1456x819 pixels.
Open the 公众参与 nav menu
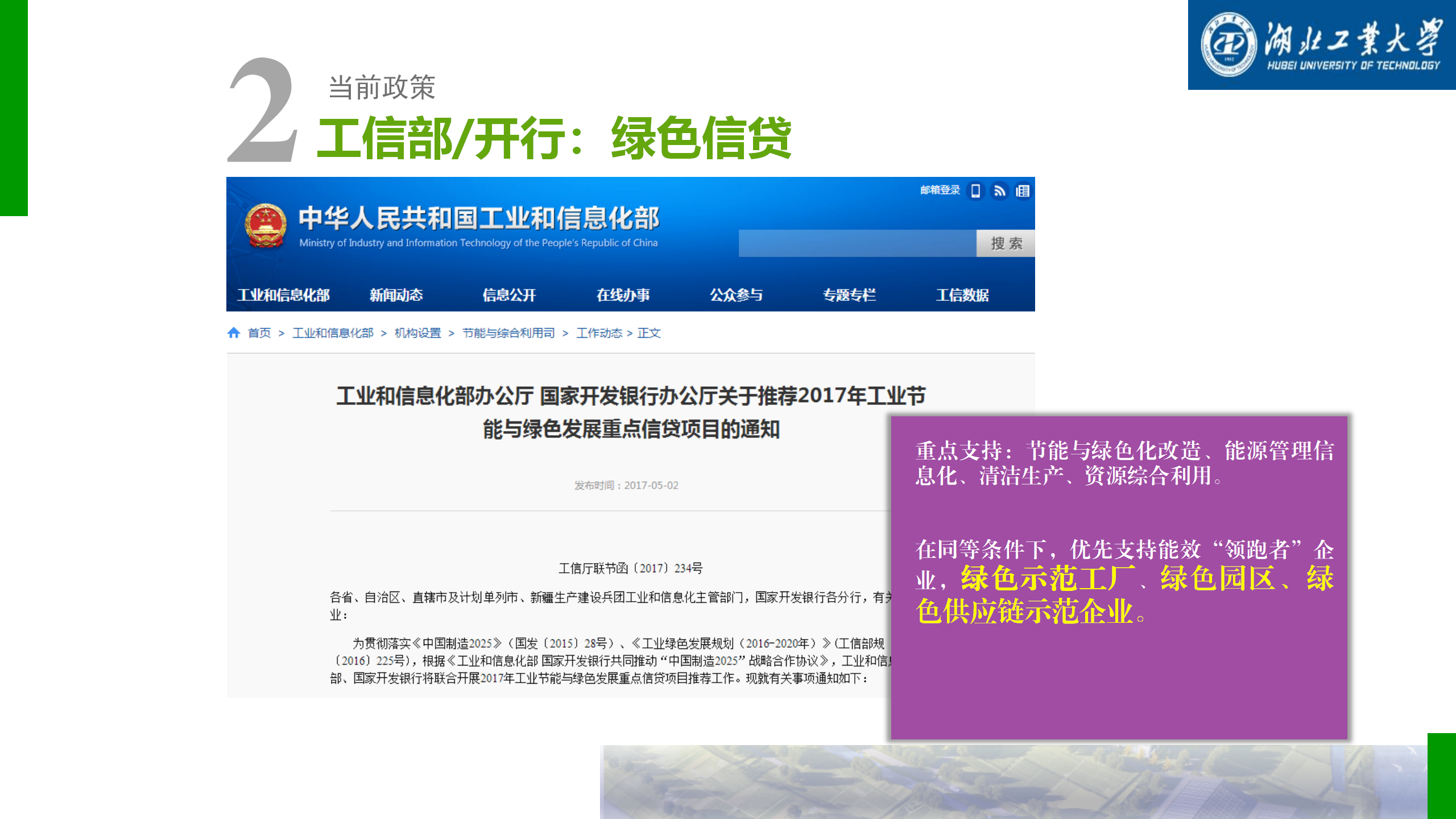pyautogui.click(x=736, y=295)
